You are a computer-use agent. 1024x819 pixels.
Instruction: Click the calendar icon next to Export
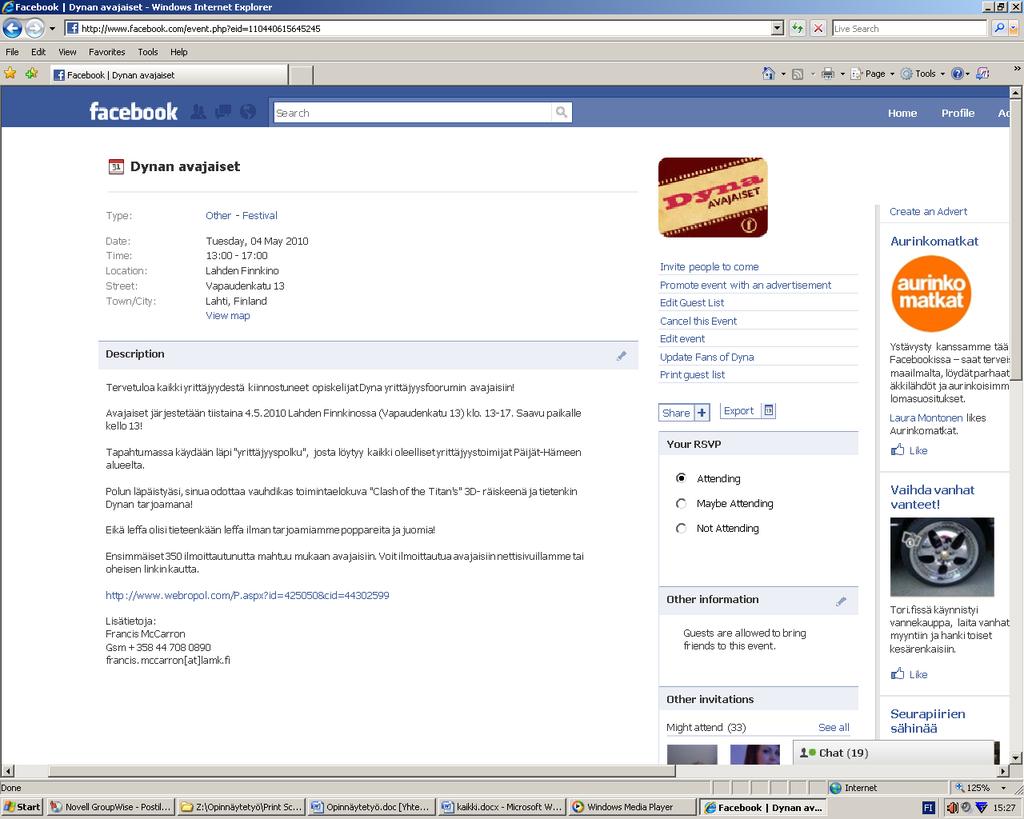769,411
